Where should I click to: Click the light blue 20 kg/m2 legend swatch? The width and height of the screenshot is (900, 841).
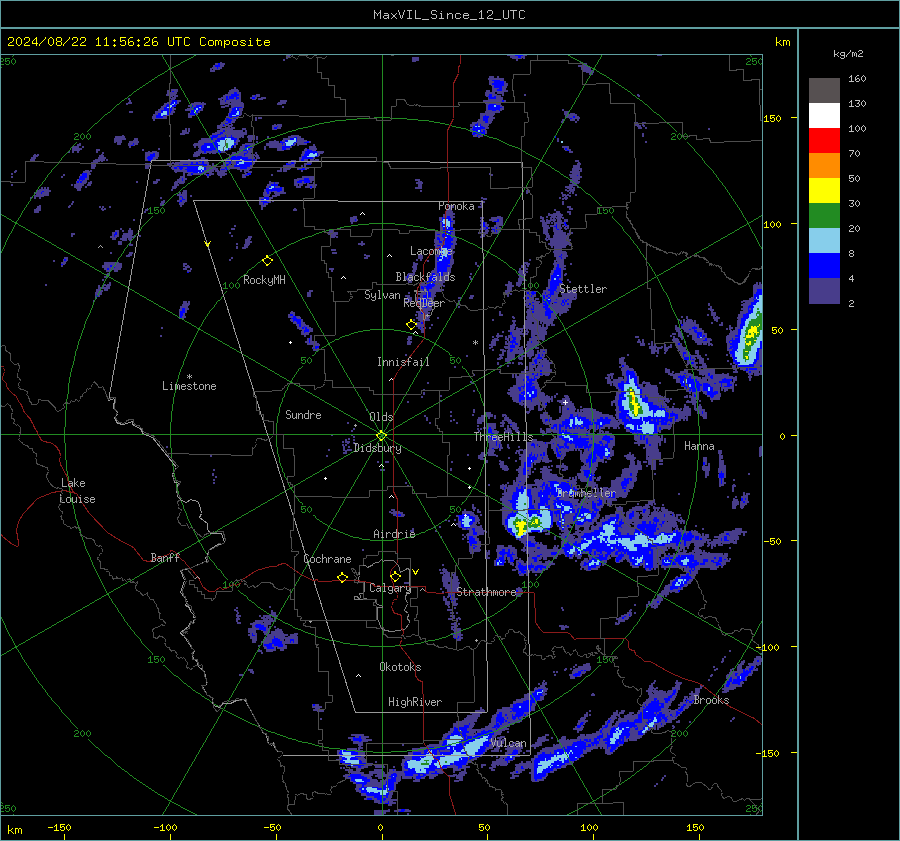(824, 241)
